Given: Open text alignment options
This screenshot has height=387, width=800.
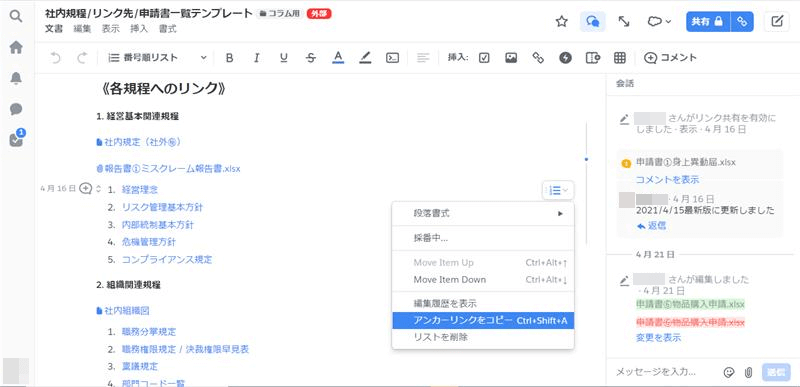Looking at the screenshot, I should (423, 58).
